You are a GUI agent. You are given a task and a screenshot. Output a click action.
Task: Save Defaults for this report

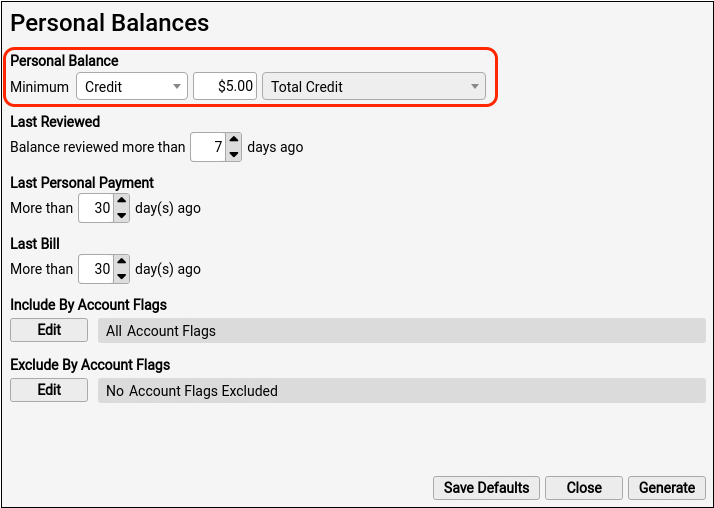point(486,488)
